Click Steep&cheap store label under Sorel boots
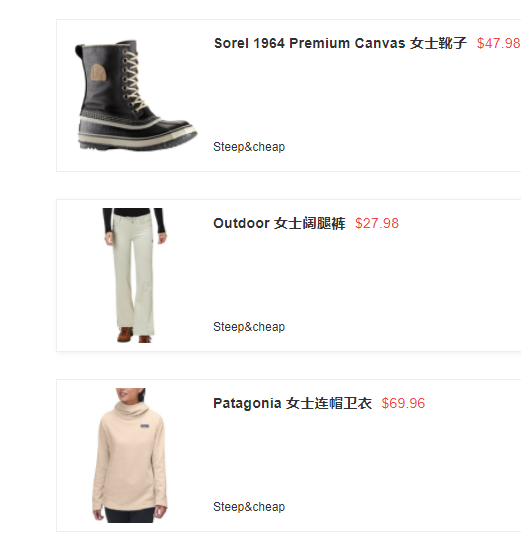This screenshot has width=521, height=535. point(249,147)
